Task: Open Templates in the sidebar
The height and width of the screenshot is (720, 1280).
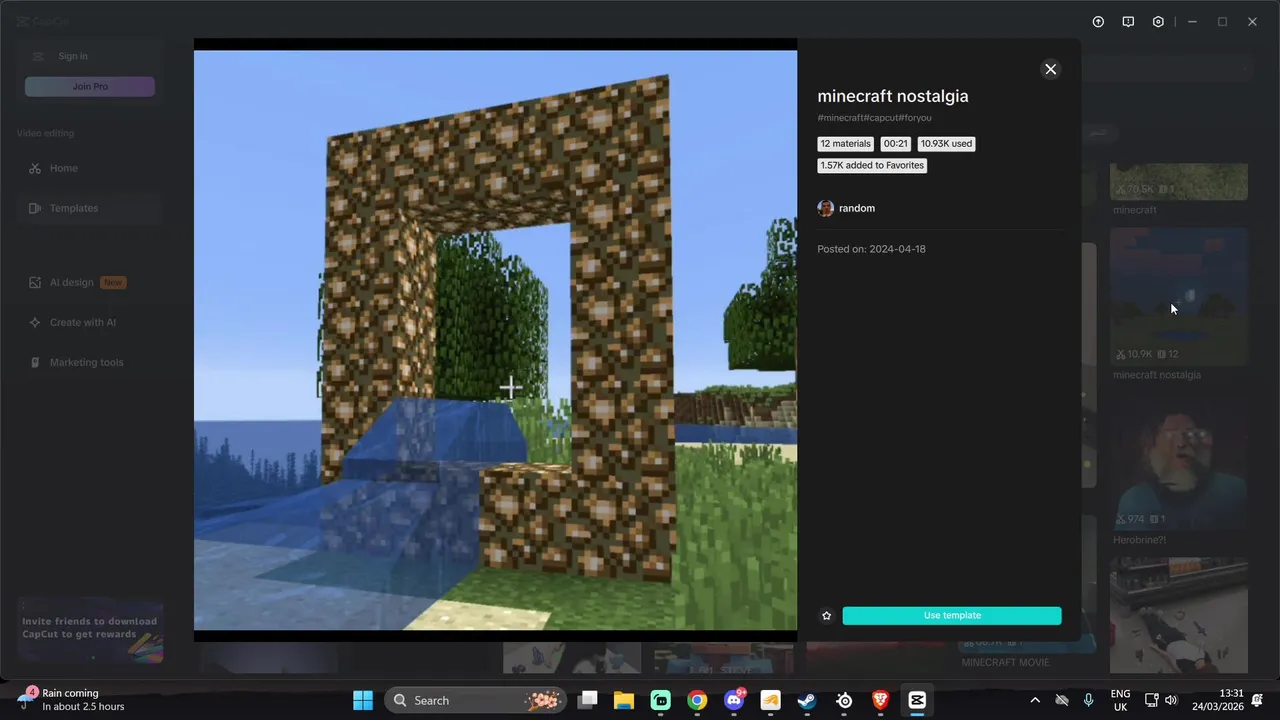Action: pos(90,208)
